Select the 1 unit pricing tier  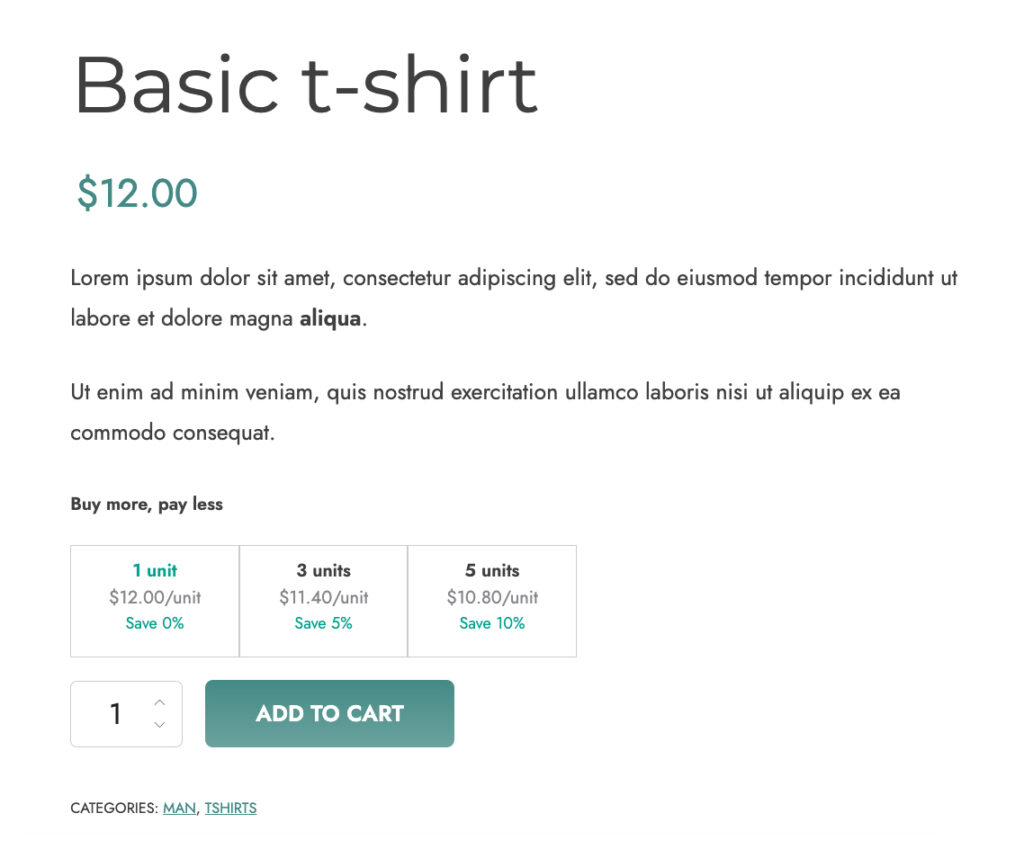(155, 601)
